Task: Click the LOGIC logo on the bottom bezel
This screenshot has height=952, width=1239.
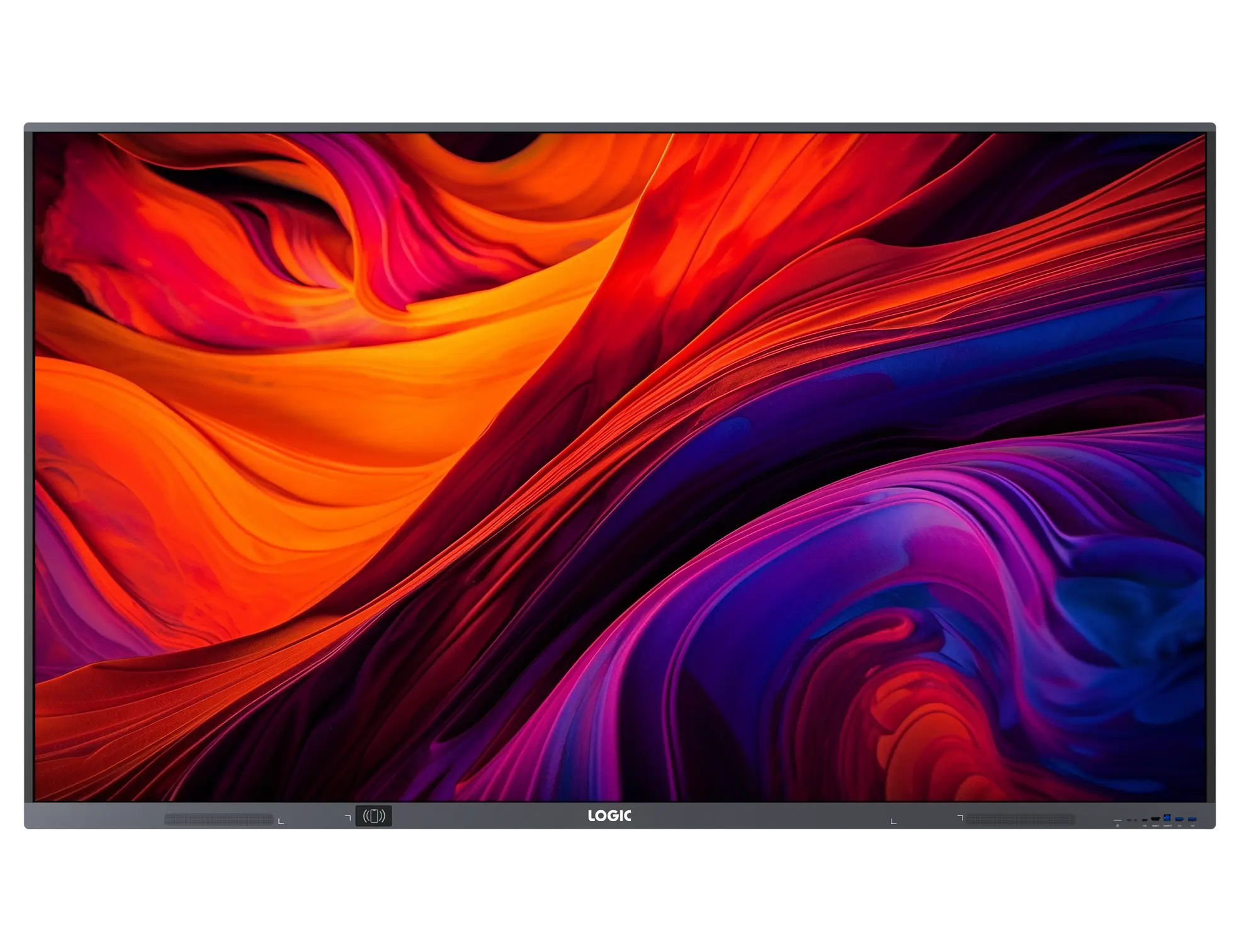Action: (609, 816)
